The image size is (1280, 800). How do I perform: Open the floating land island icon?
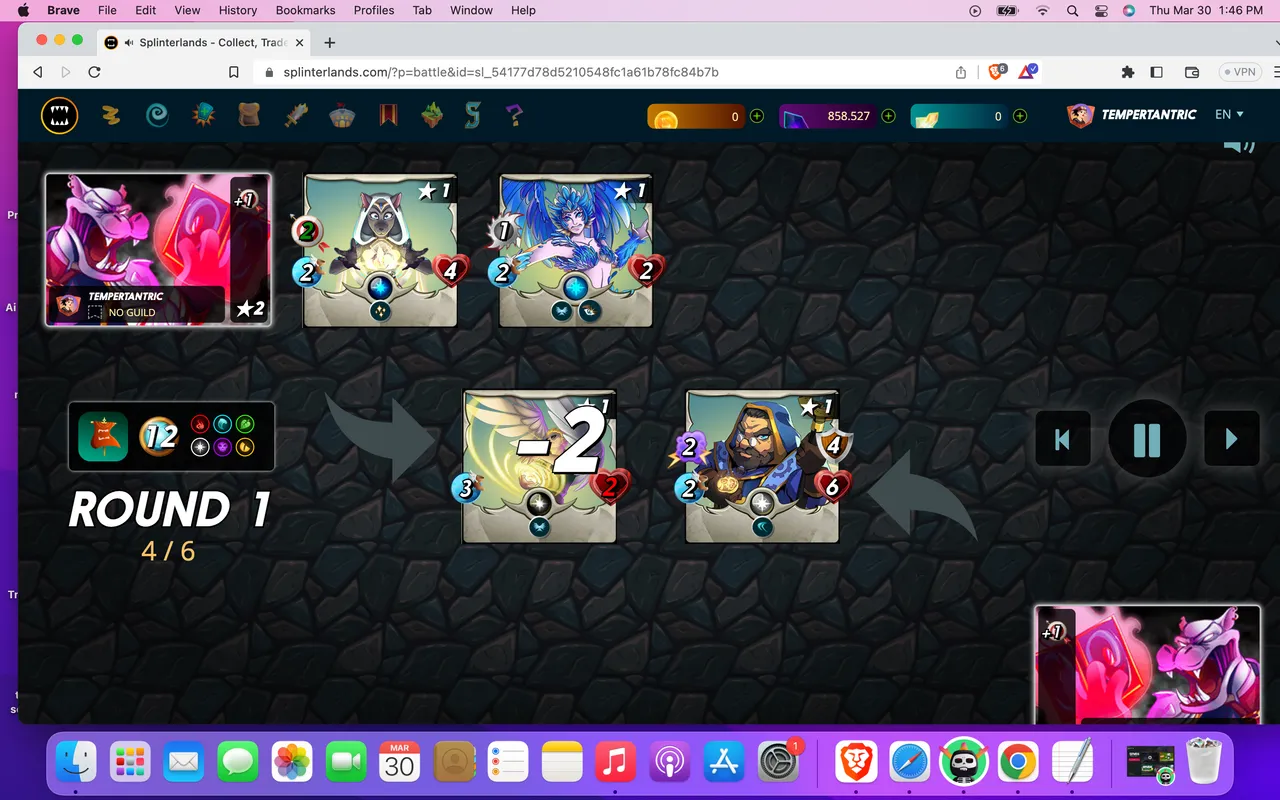tap(432, 115)
